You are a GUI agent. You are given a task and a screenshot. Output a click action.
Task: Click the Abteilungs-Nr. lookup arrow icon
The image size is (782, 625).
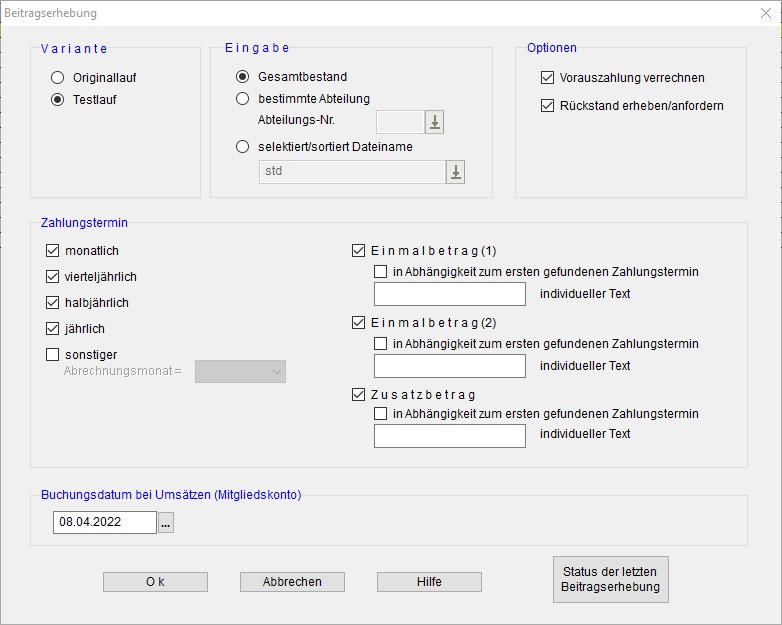[434, 122]
